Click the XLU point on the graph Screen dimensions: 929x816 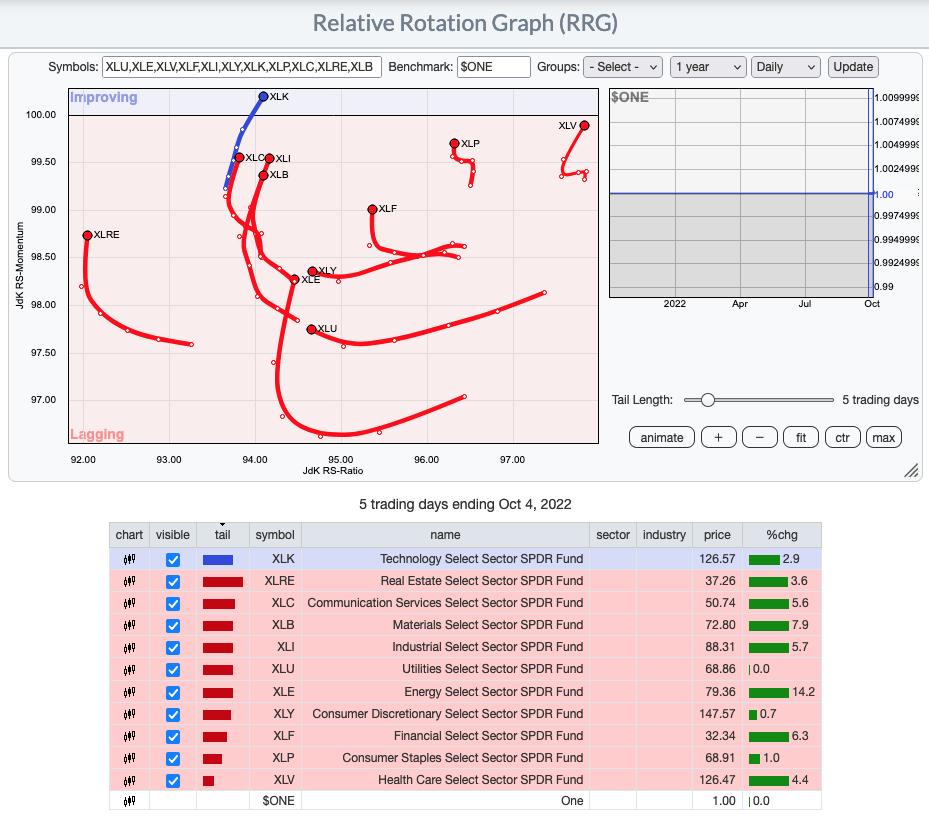pyautogui.click(x=312, y=329)
